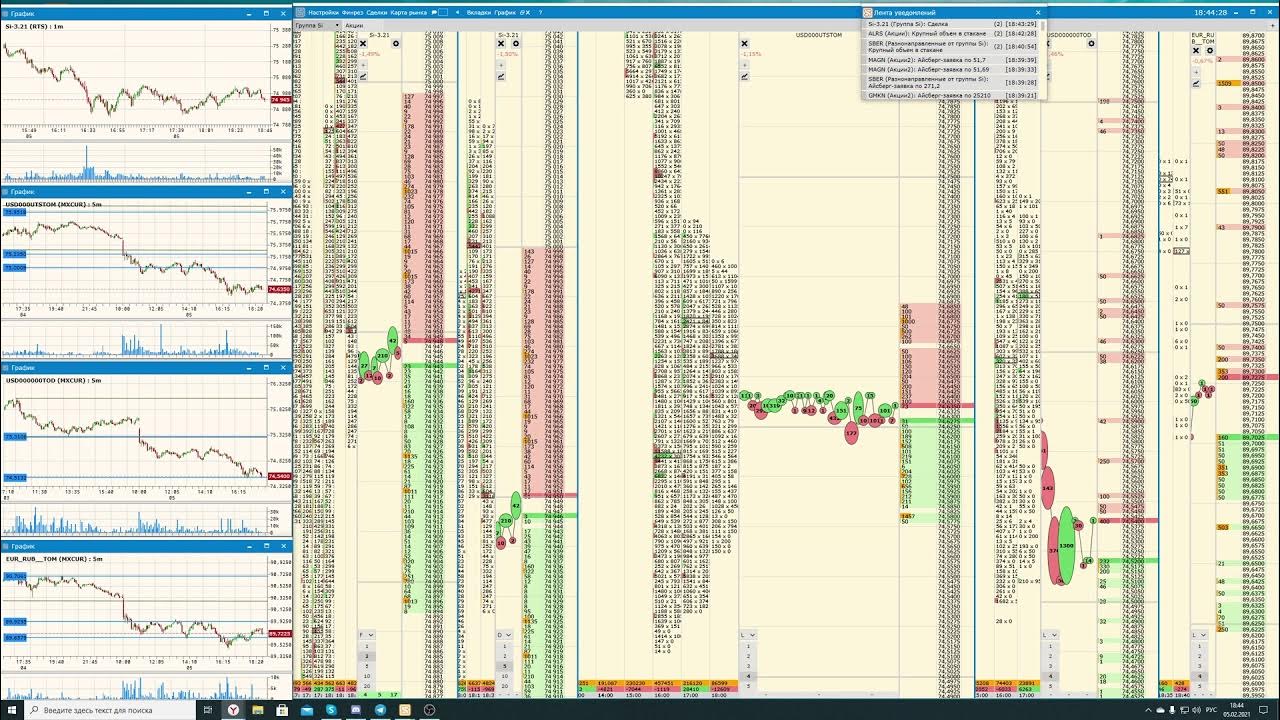Open Skype from the taskbar
The height and width of the screenshot is (720, 1280).
[332, 710]
